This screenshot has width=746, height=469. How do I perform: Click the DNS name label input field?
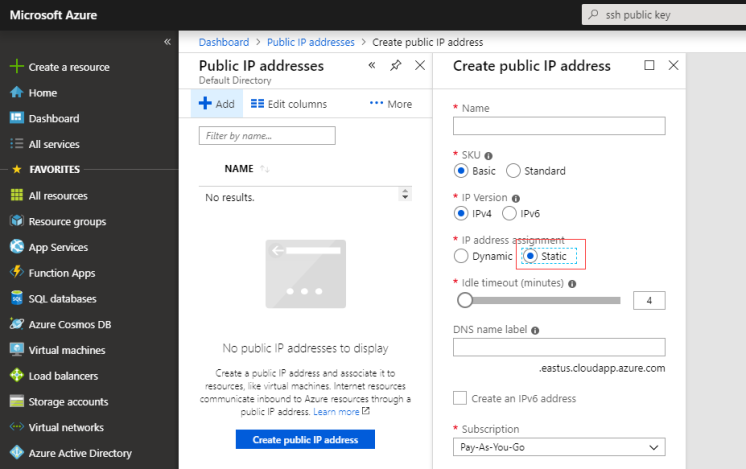[559, 347]
